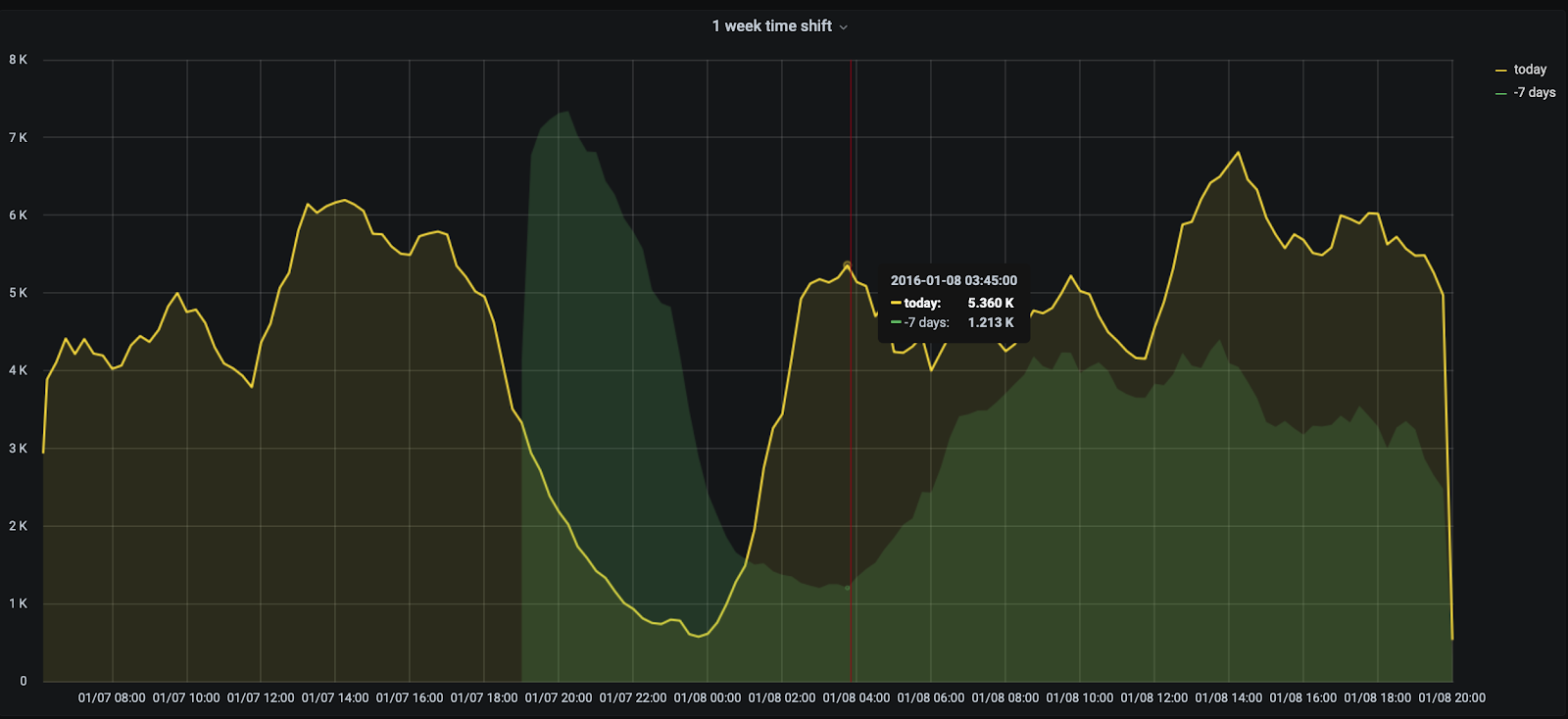Viewport: 1568px width, 719px height.
Task: Click the '01/08 00:00' x-axis label
Action: (708, 698)
